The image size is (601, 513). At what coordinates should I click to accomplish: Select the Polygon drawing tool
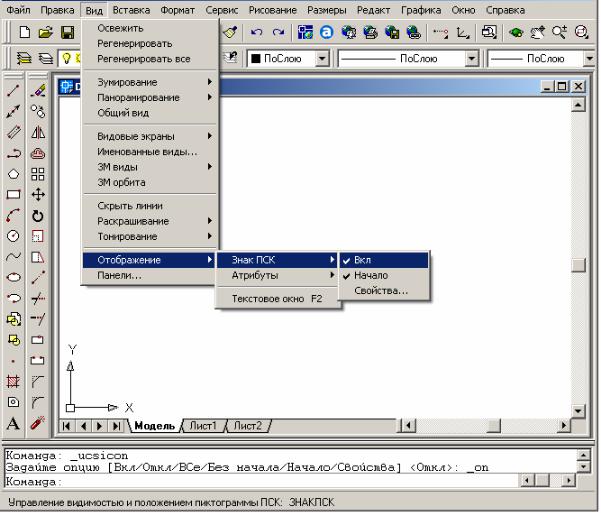coord(13,174)
